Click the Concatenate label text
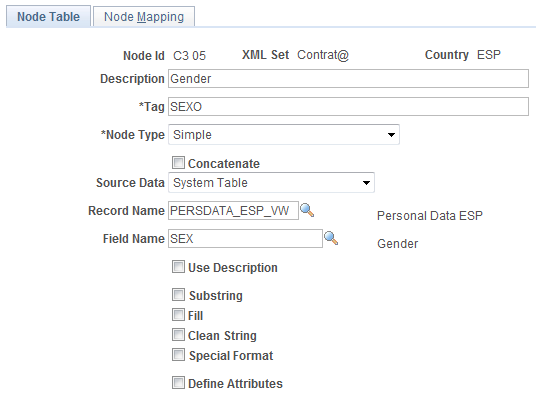Viewport: 536px width, 395px height. pyautogui.click(x=224, y=164)
